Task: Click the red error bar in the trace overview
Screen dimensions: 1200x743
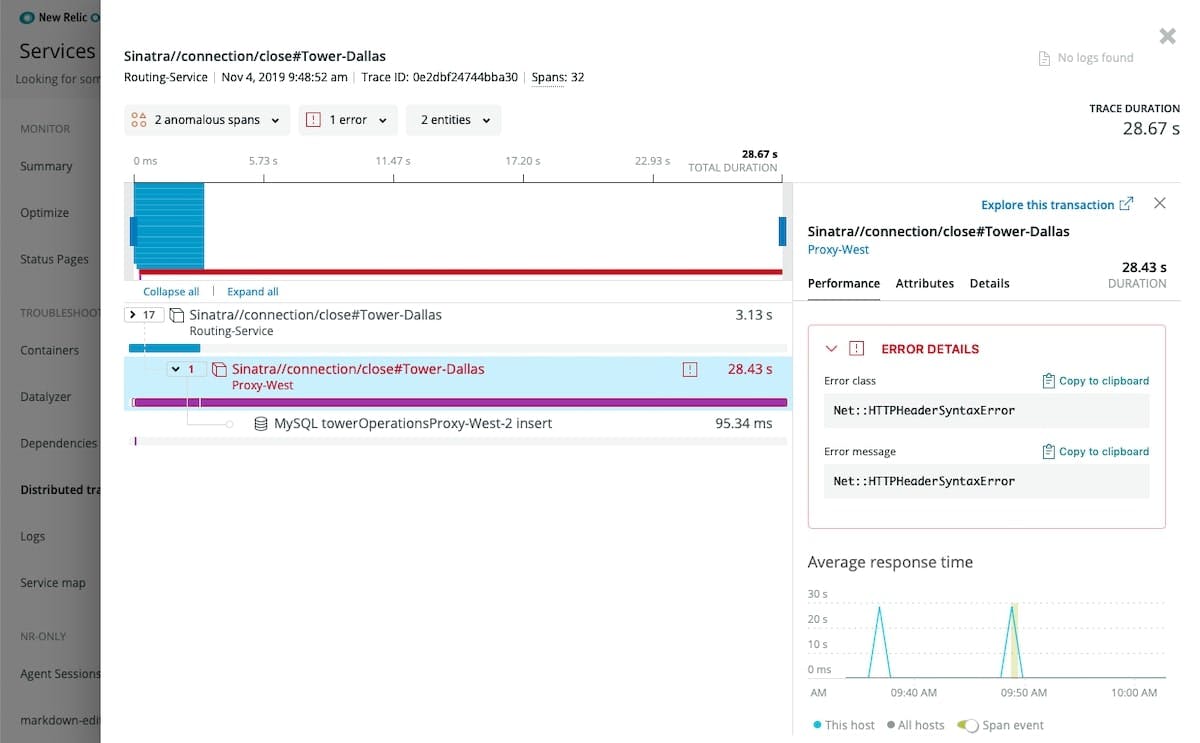Action: coord(460,272)
